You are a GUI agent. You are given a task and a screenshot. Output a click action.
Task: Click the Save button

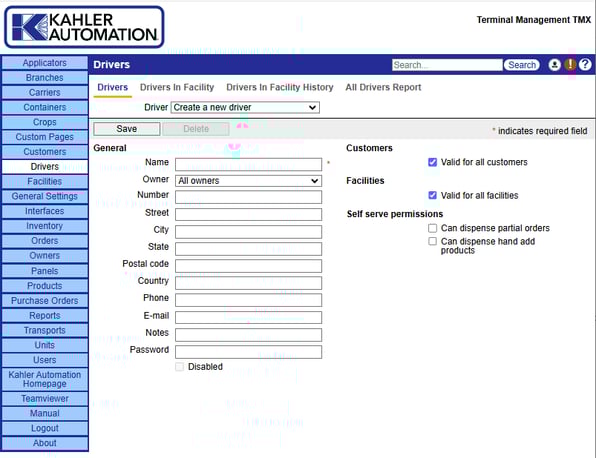pyautogui.click(x=127, y=129)
